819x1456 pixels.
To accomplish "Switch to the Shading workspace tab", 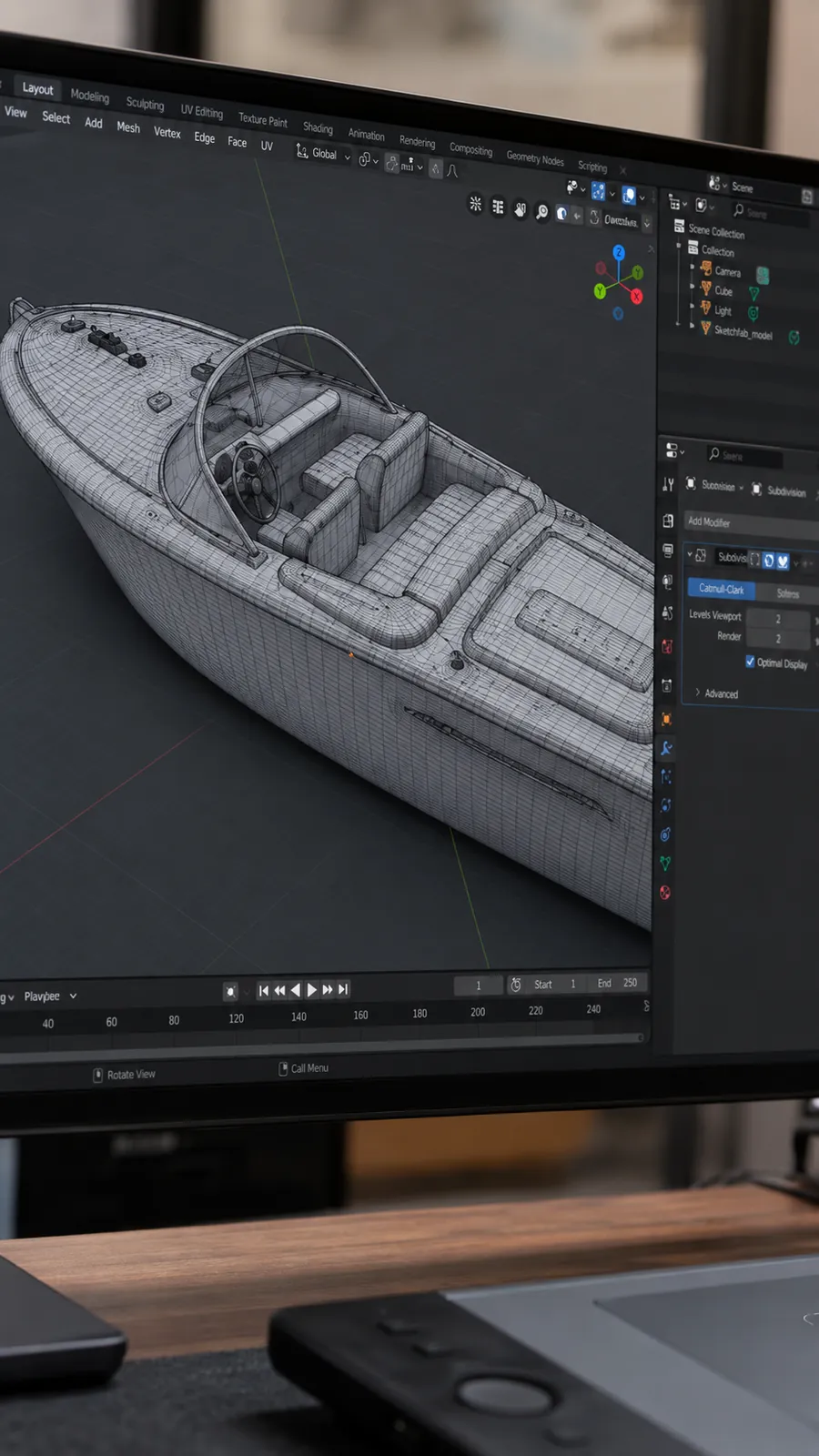I will [318, 127].
